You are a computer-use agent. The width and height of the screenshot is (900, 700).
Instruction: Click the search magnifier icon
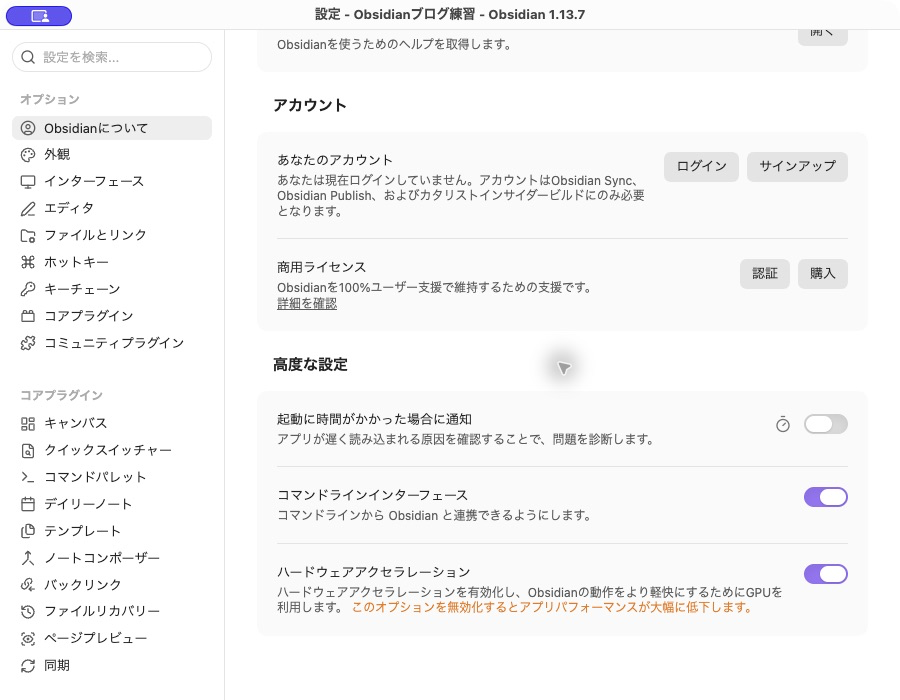28,57
